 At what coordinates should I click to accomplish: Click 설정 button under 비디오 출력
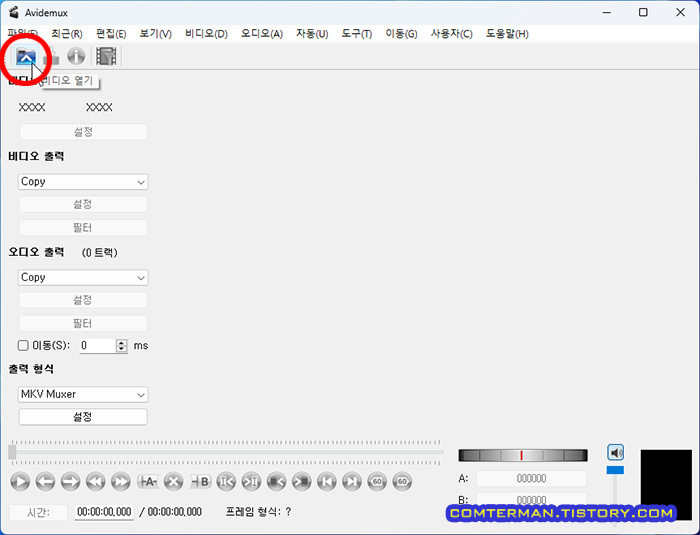(83, 205)
